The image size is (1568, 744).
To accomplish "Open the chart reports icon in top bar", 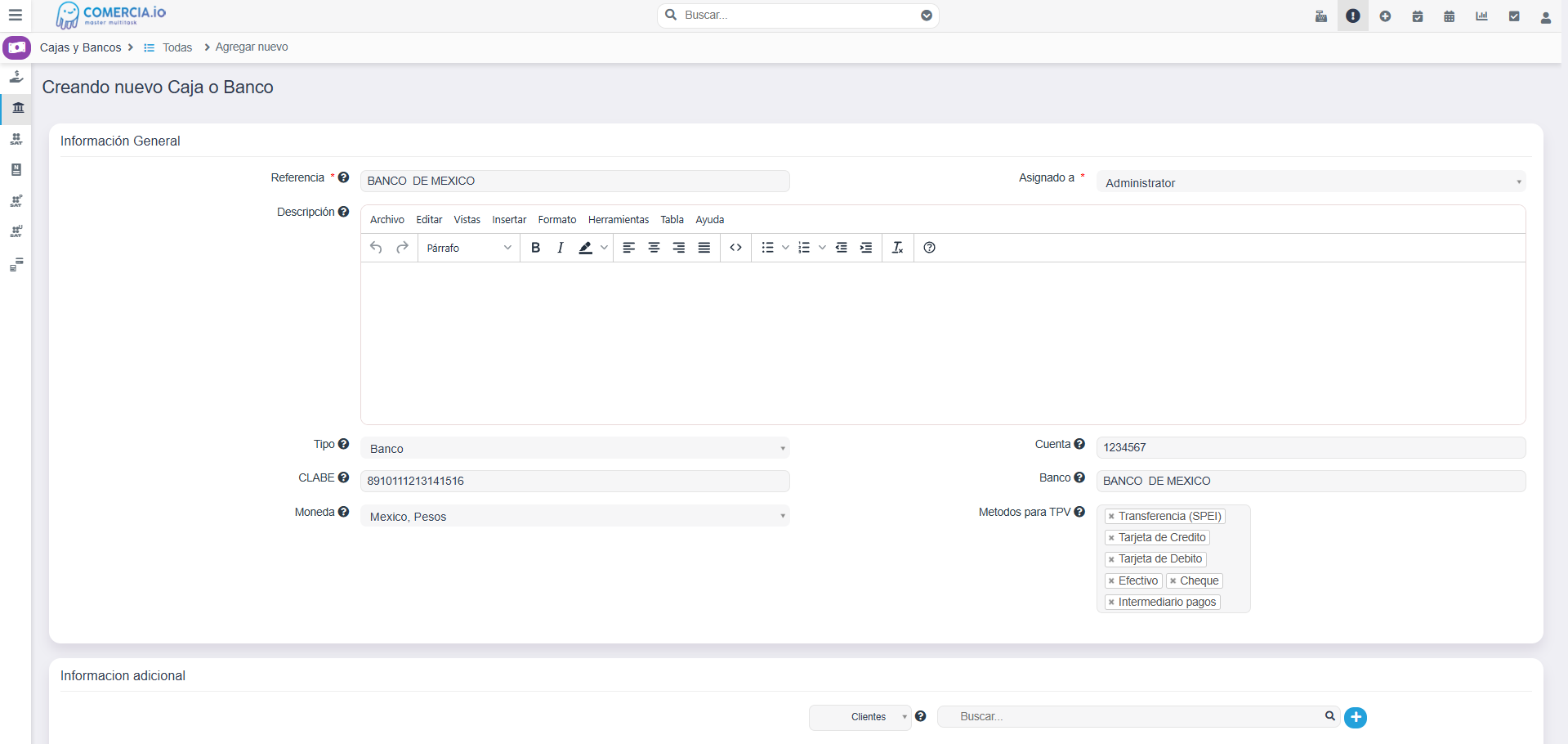I will [x=1481, y=16].
